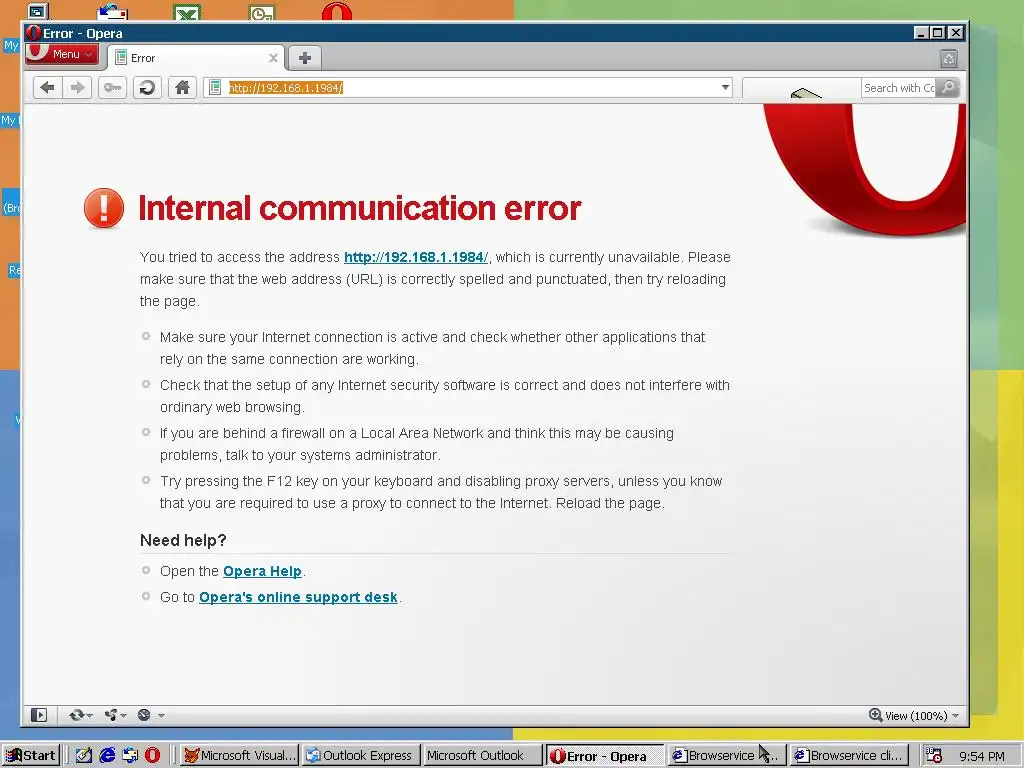The width and height of the screenshot is (1024, 768).
Task: Click the Excel desktop icon behind window
Action: [187, 12]
